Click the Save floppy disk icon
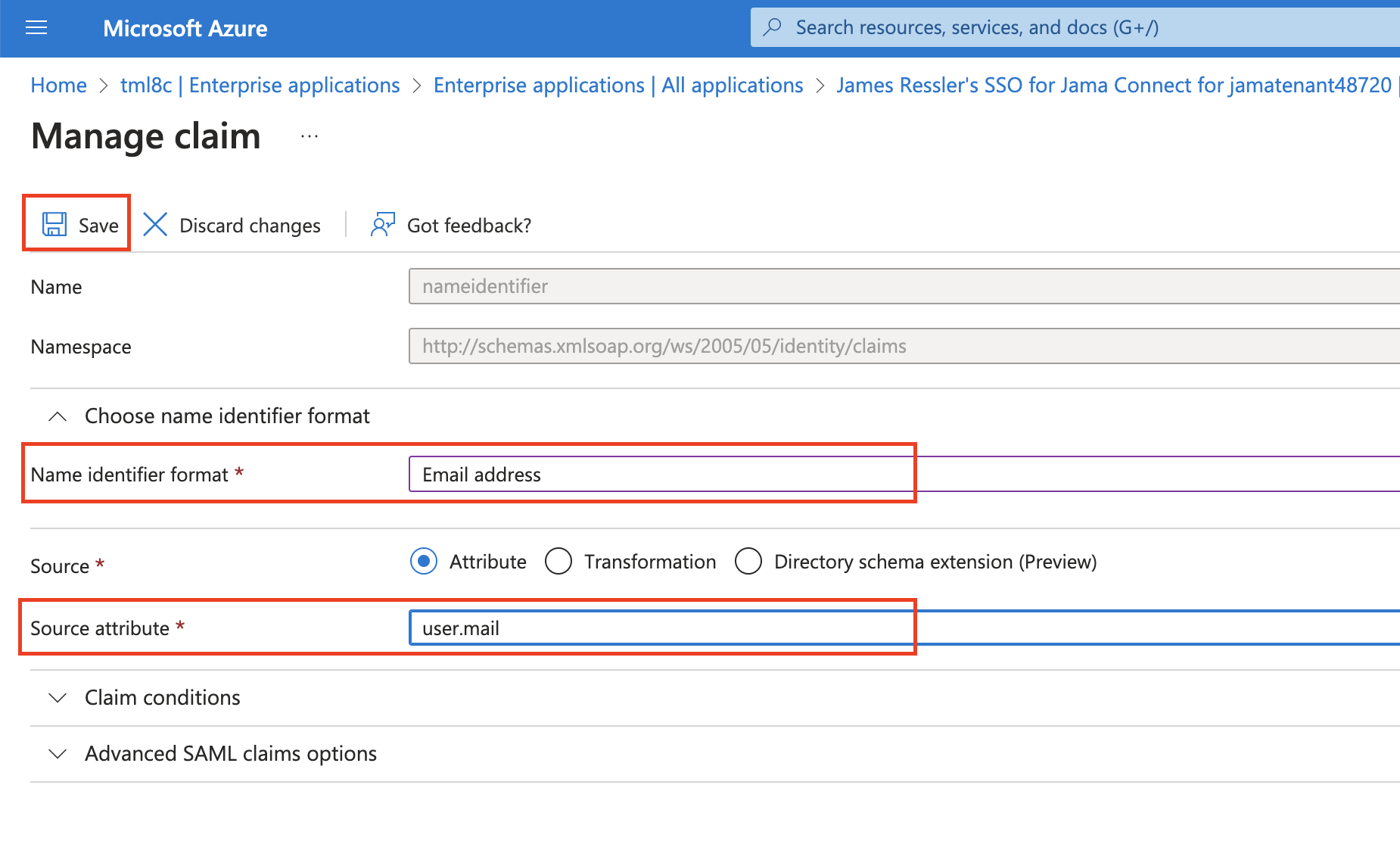Screen dimensions: 1400x866 (54, 225)
